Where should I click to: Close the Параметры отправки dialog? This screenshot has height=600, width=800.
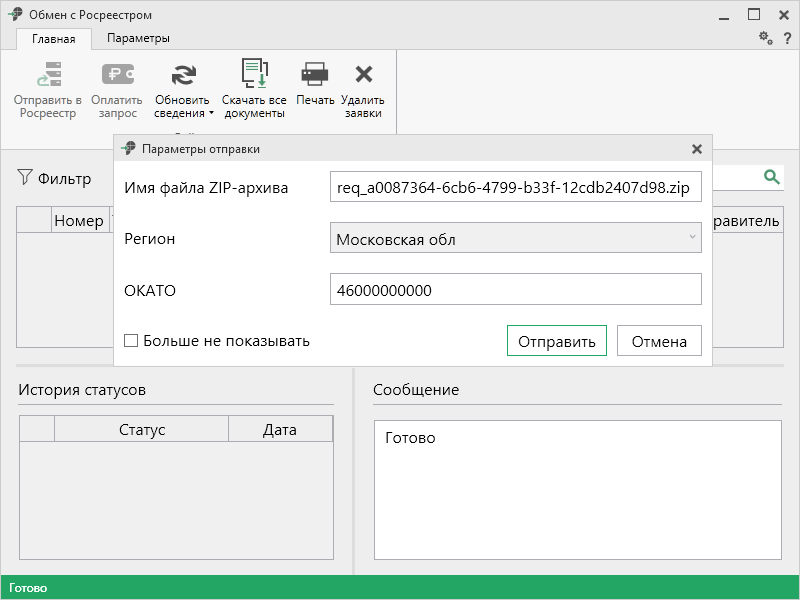click(697, 149)
